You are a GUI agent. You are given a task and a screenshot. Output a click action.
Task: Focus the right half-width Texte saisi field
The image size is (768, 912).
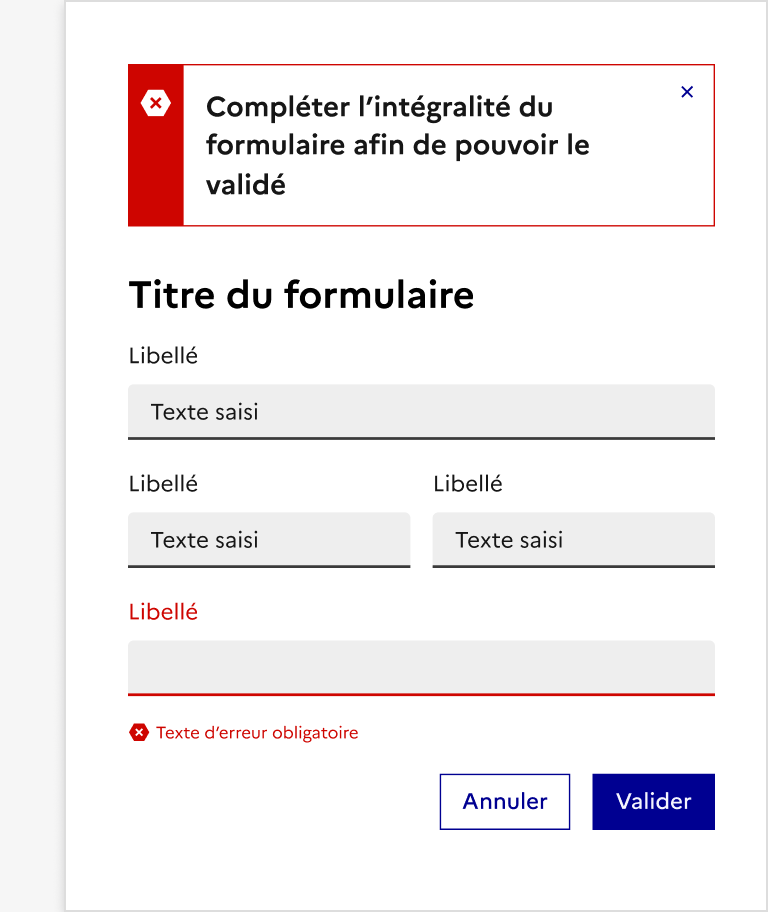tap(573, 540)
